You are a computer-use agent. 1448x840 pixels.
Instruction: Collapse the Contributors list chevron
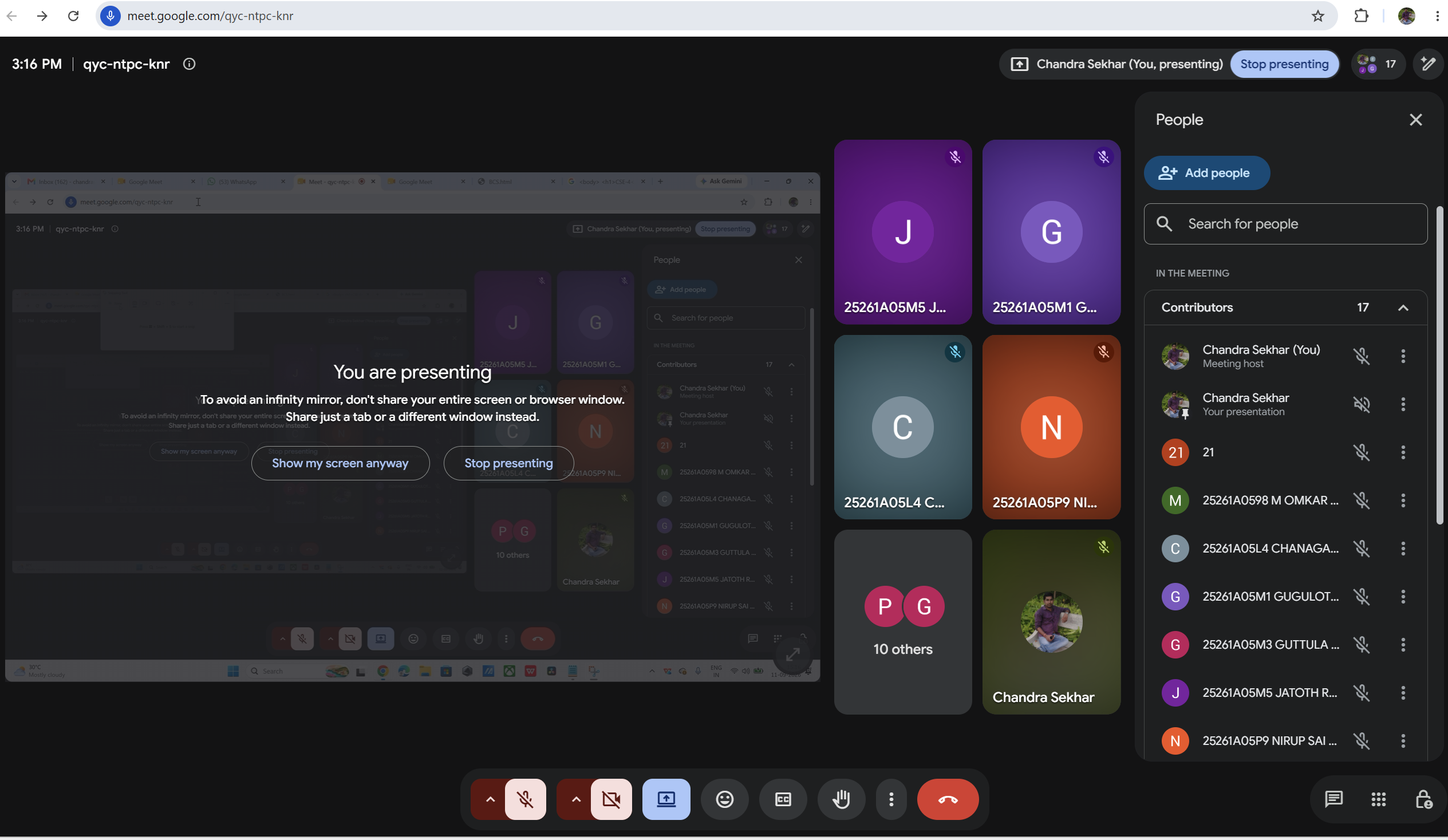(x=1403, y=307)
